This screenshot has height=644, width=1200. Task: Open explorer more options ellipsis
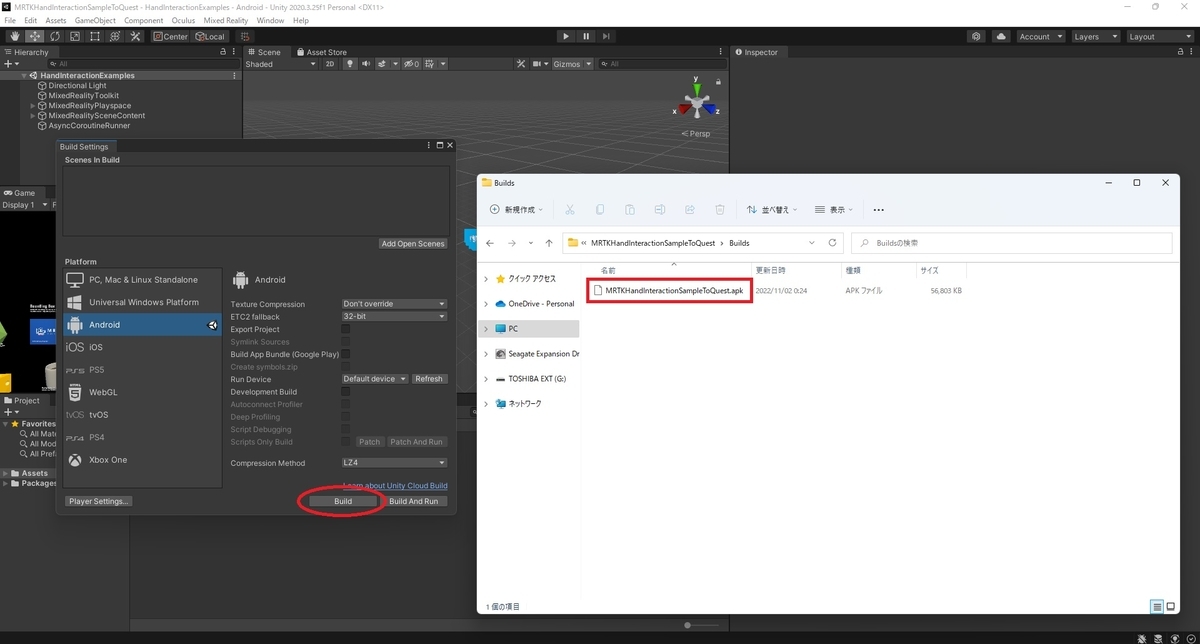point(879,210)
